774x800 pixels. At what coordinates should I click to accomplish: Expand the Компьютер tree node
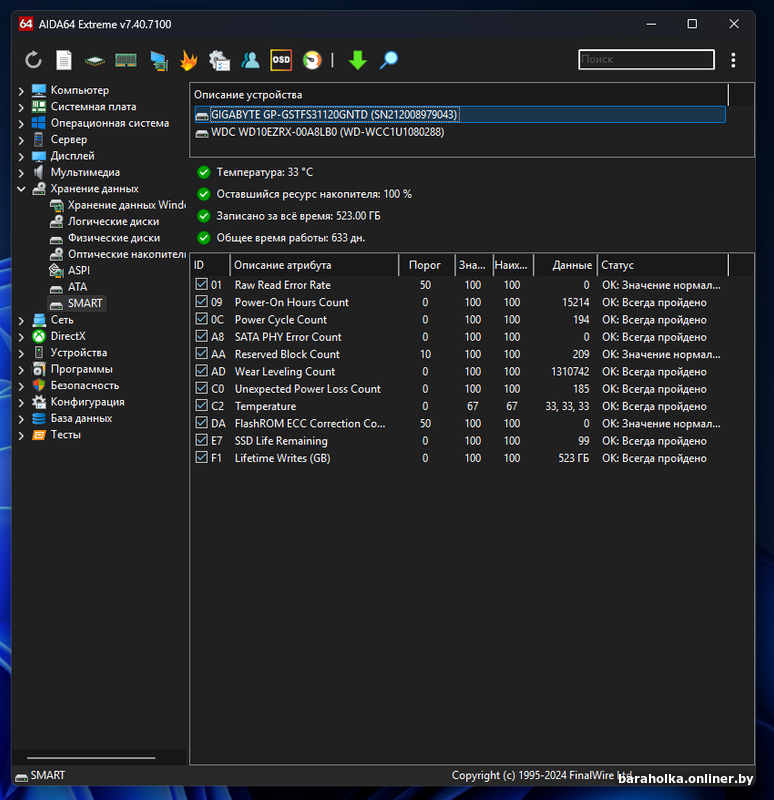(21, 91)
